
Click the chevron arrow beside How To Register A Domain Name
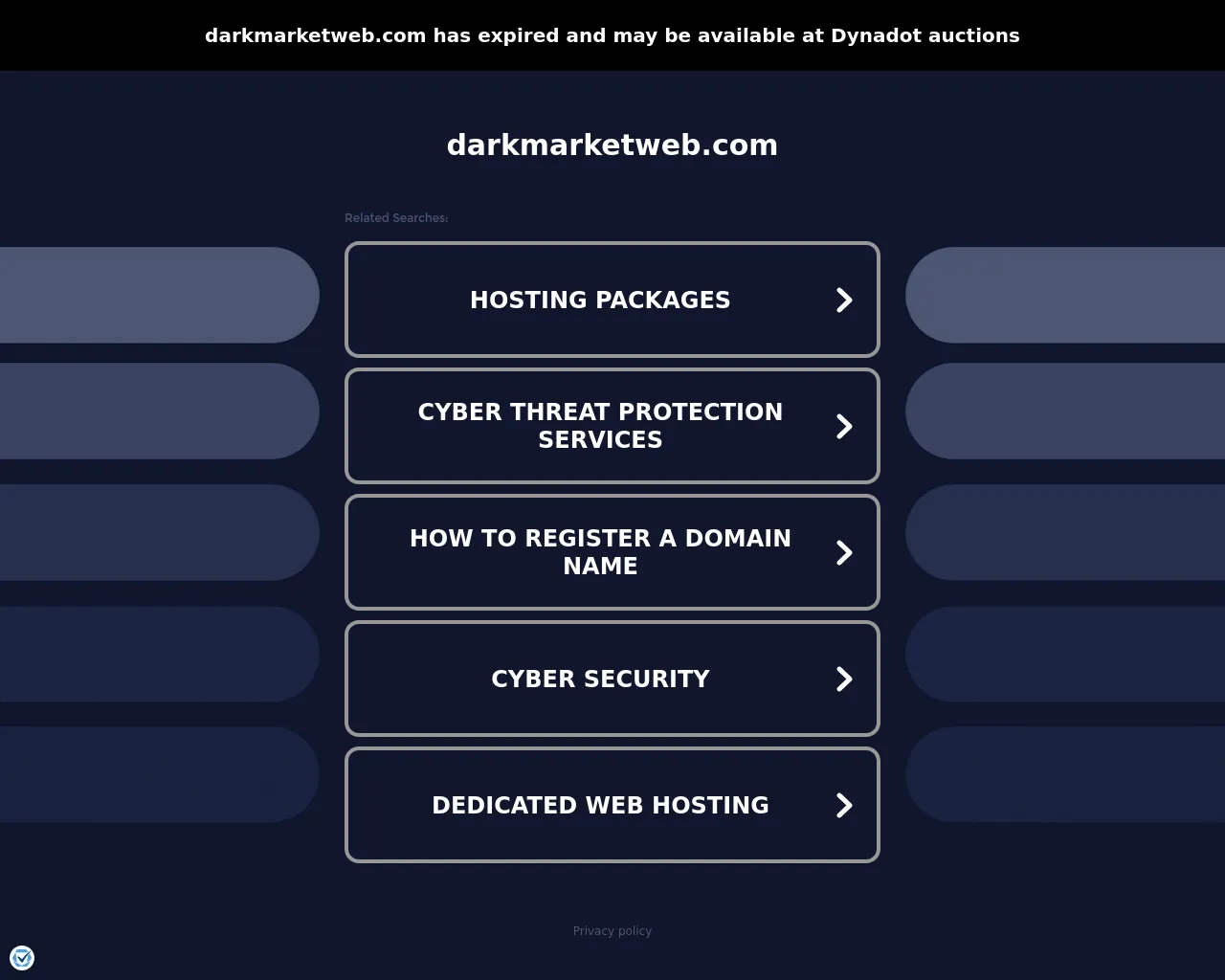[844, 552]
